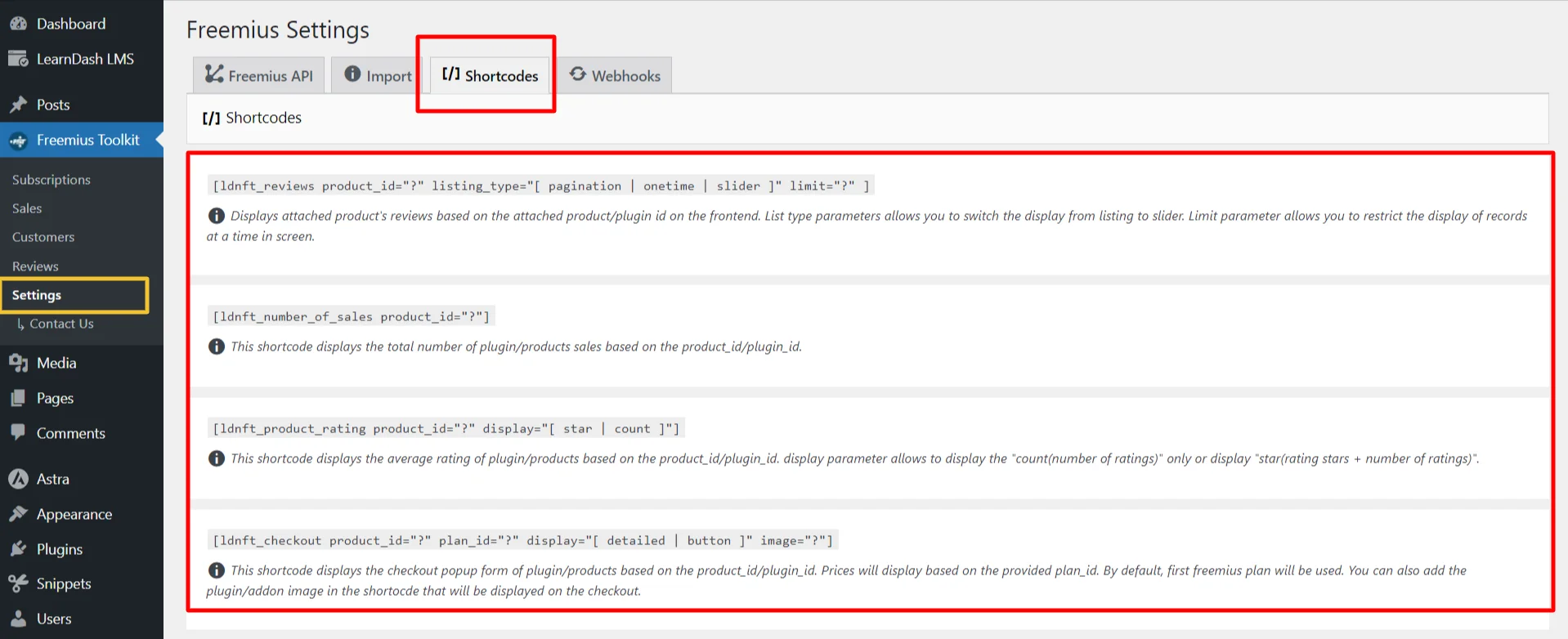Click the Freemius Toolkit menu icon

(x=18, y=141)
